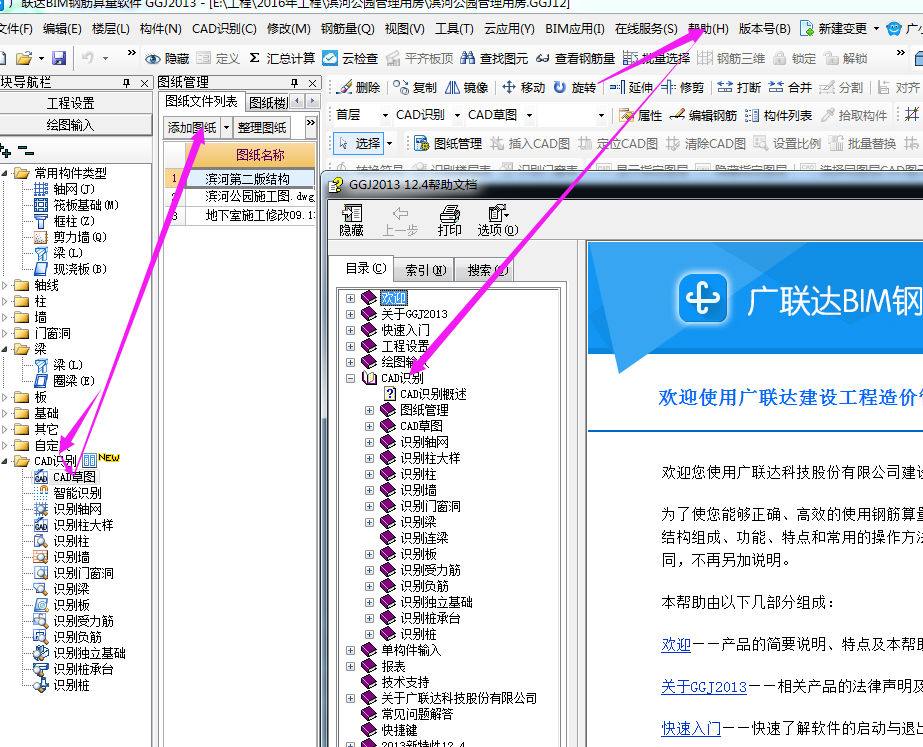Click the Save disk icon in toolbar

click(59, 58)
